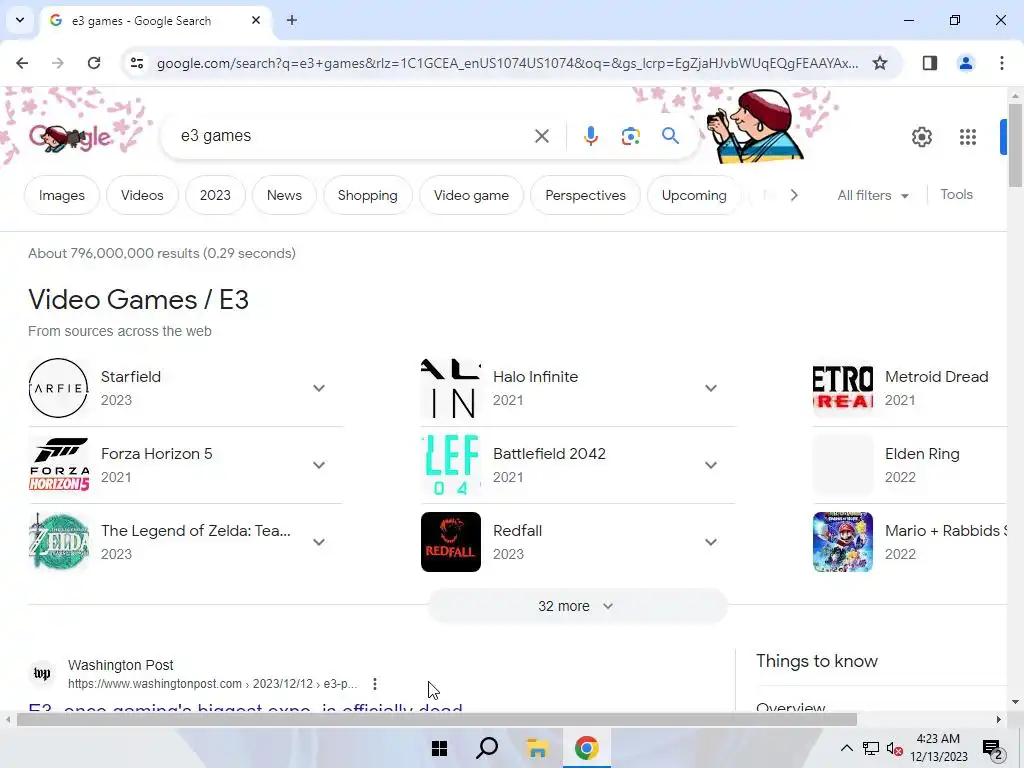Screen dimensions: 1024x768
Task: Click the horizontal scrollbar right arrow
Action: tap(999, 720)
